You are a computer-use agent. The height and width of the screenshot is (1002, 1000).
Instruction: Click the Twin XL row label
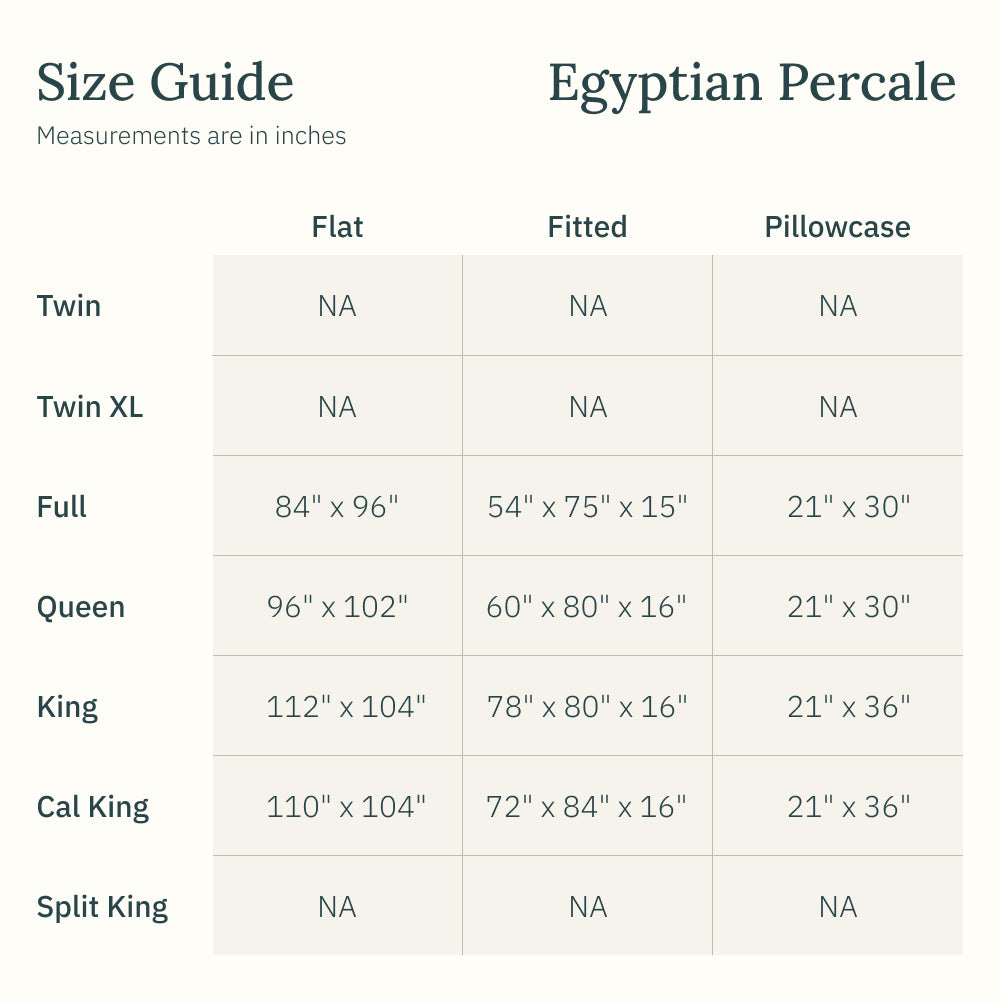pyautogui.click(x=90, y=407)
